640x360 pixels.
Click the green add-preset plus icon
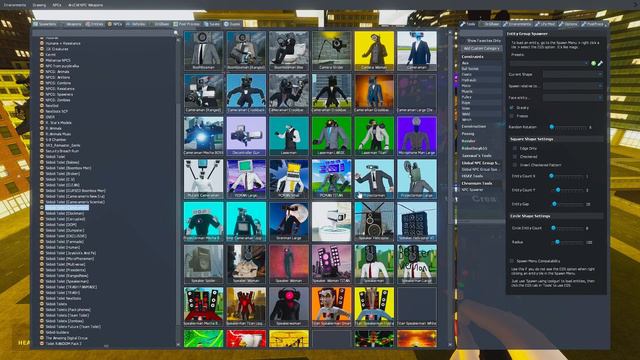click(x=593, y=63)
